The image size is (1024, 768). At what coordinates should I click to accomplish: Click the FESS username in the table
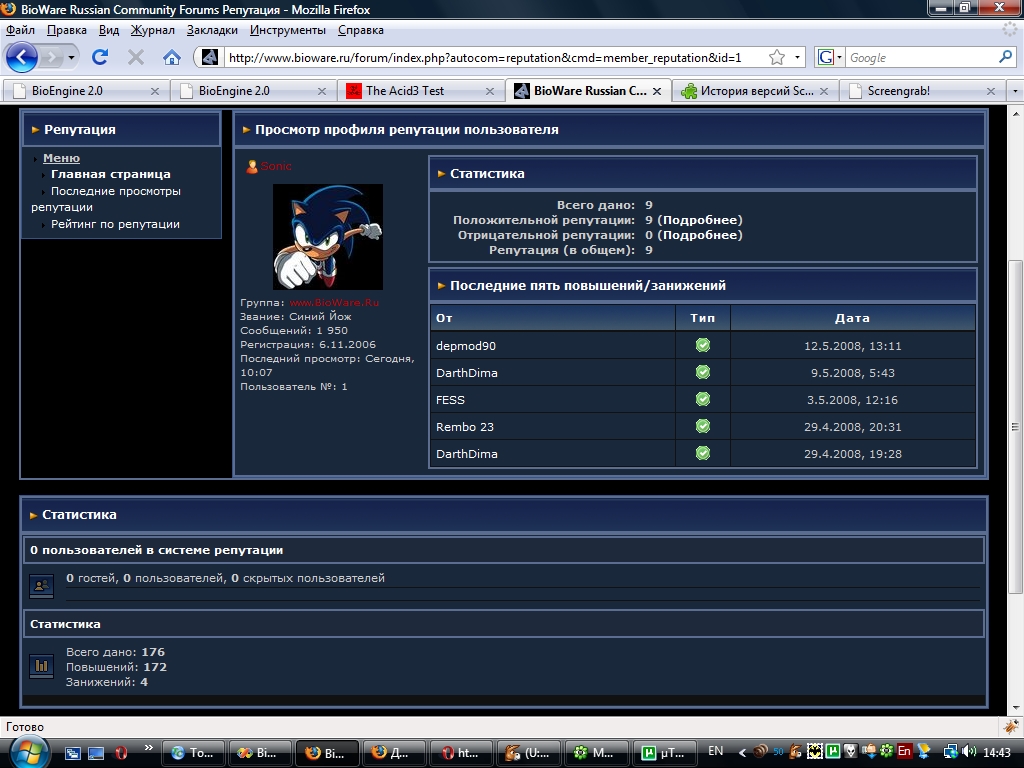[x=450, y=400]
